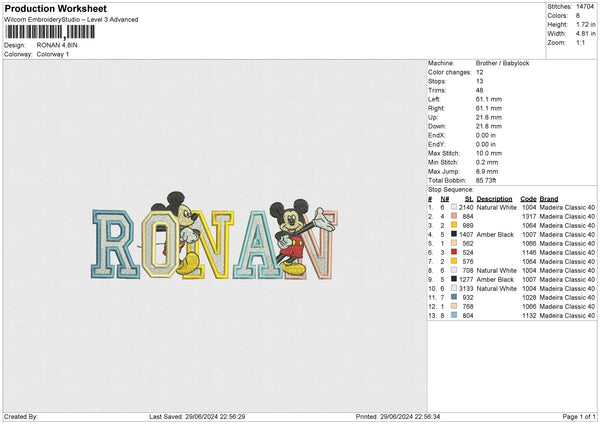
Task: Select the light blue swatch in stop 13
Action: point(454,315)
